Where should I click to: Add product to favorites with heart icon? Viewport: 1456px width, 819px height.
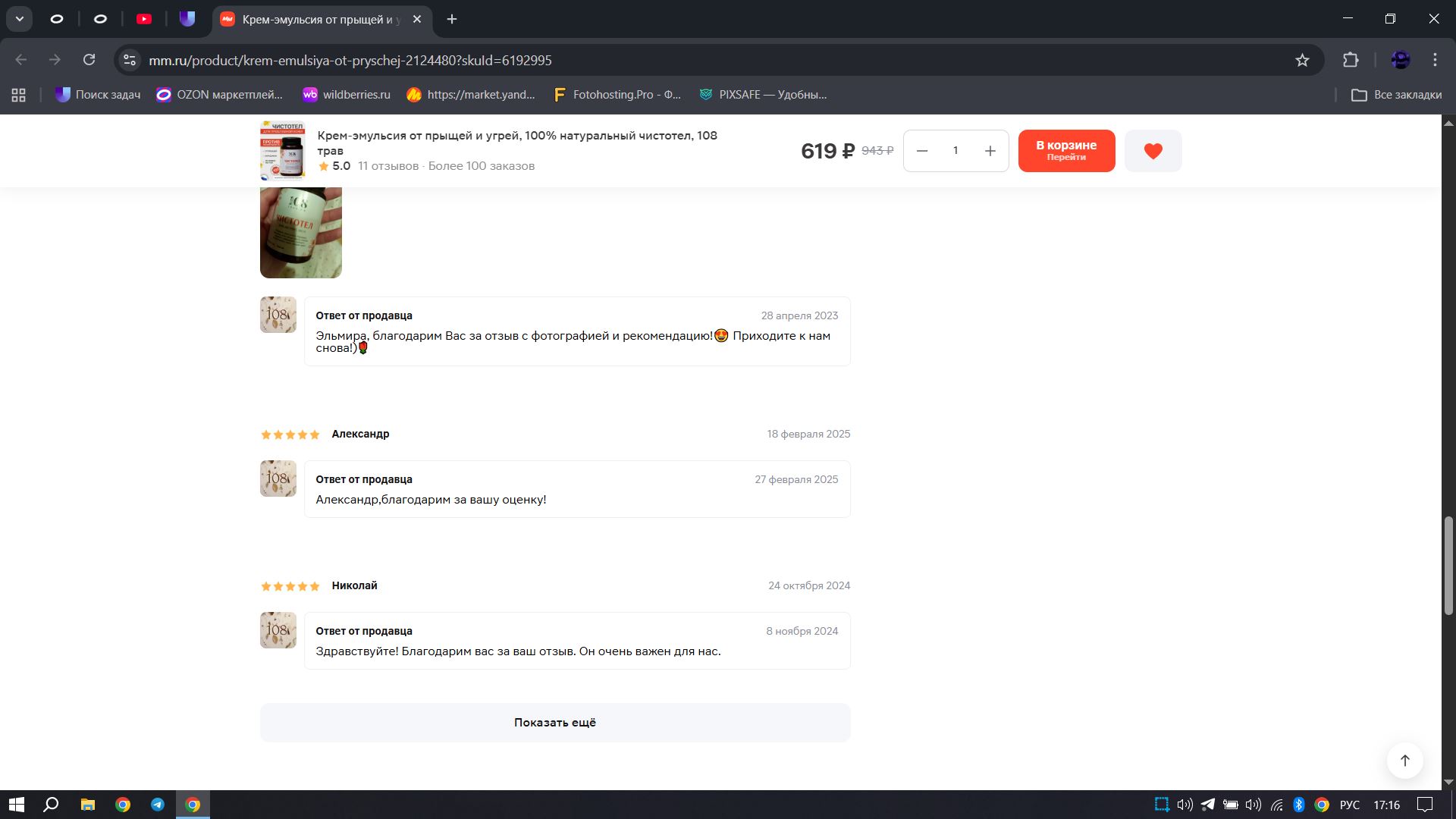pos(1153,151)
